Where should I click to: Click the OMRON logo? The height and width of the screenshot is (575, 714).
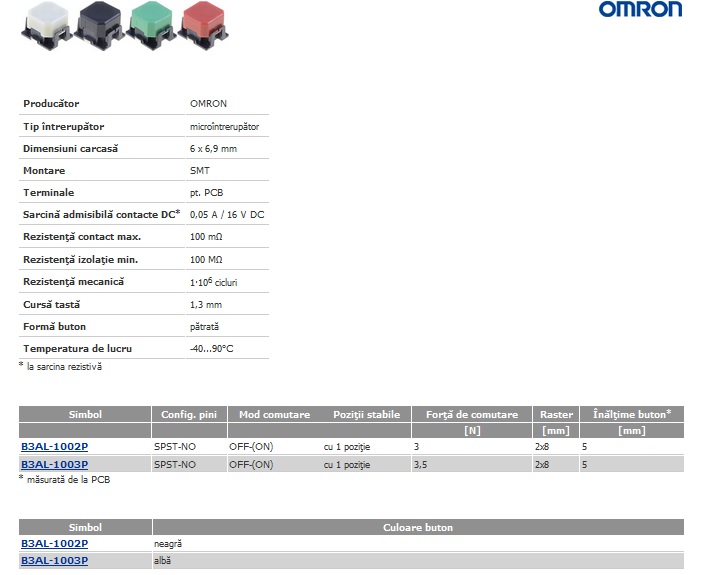[x=640, y=9]
